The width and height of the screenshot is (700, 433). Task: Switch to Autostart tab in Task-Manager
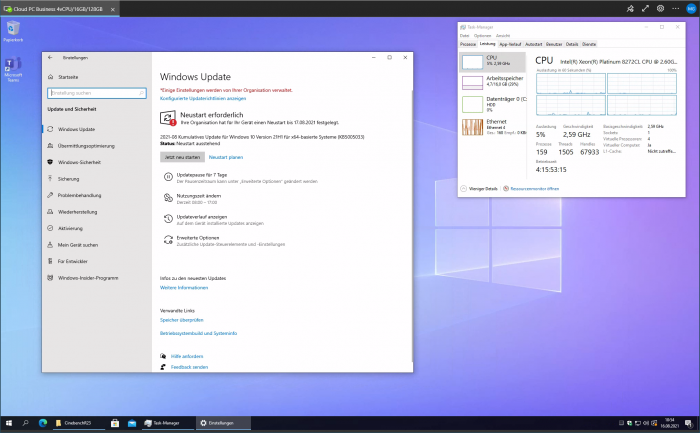coord(533,44)
